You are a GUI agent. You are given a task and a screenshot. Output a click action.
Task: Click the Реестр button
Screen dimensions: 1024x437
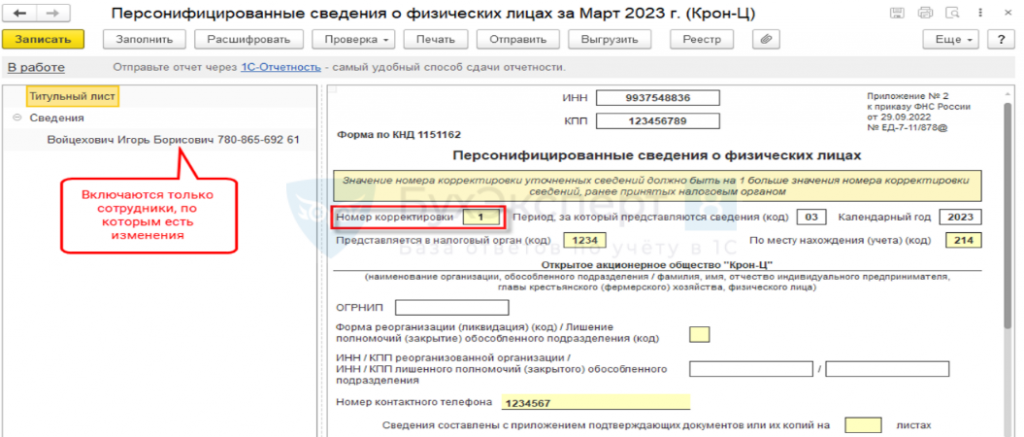point(702,39)
